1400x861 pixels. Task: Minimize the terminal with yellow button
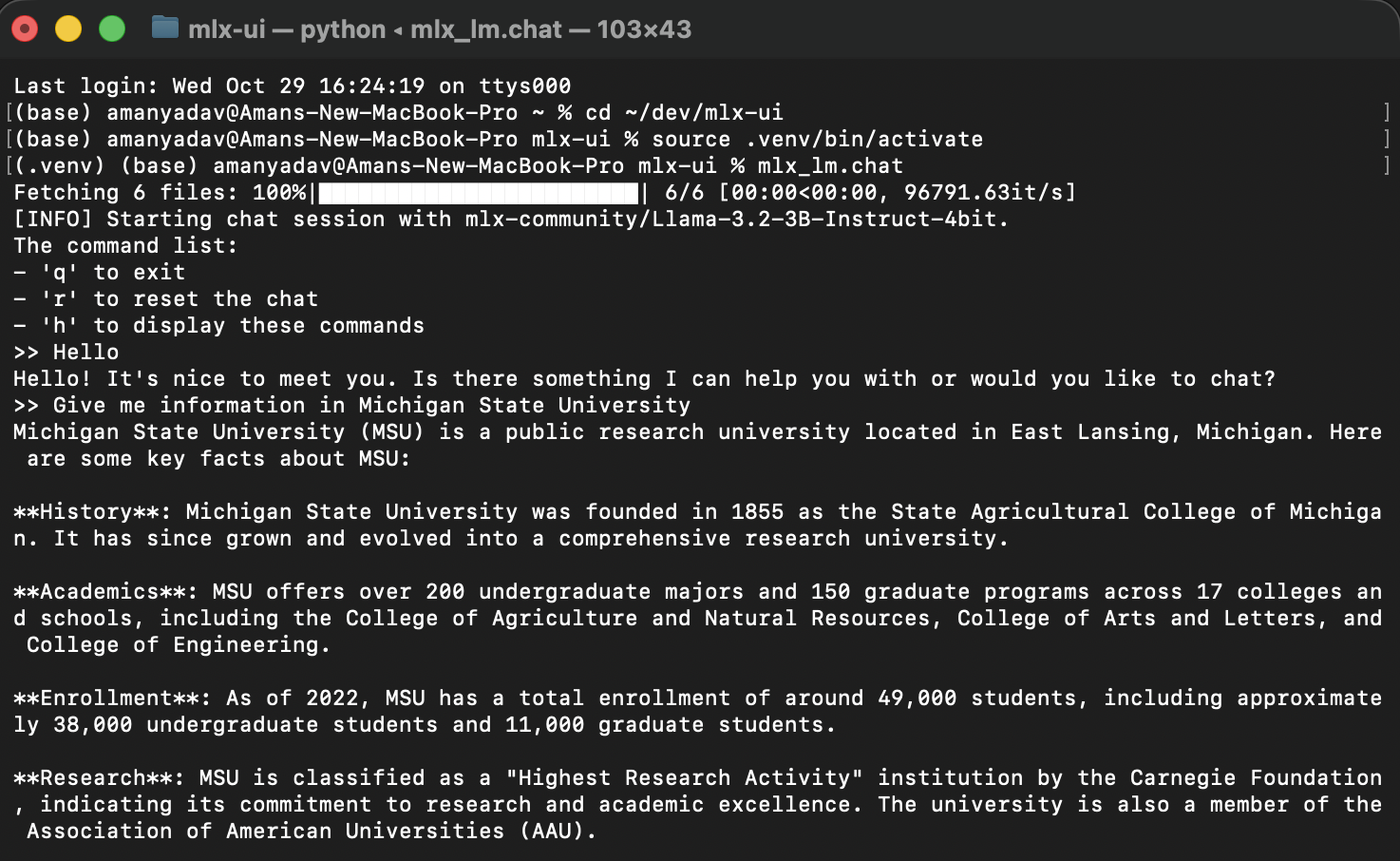[68, 29]
